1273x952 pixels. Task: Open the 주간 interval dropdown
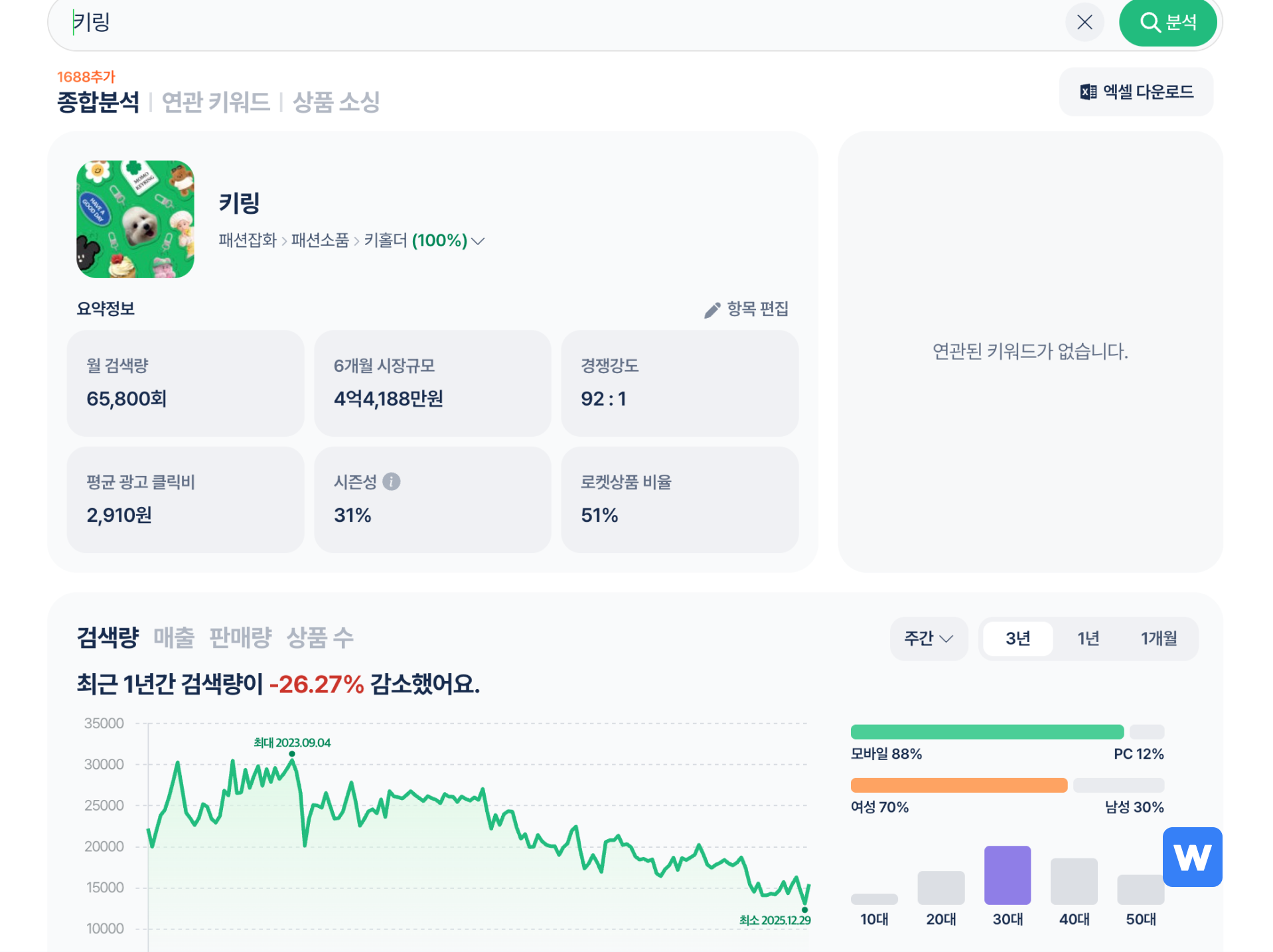coord(928,639)
